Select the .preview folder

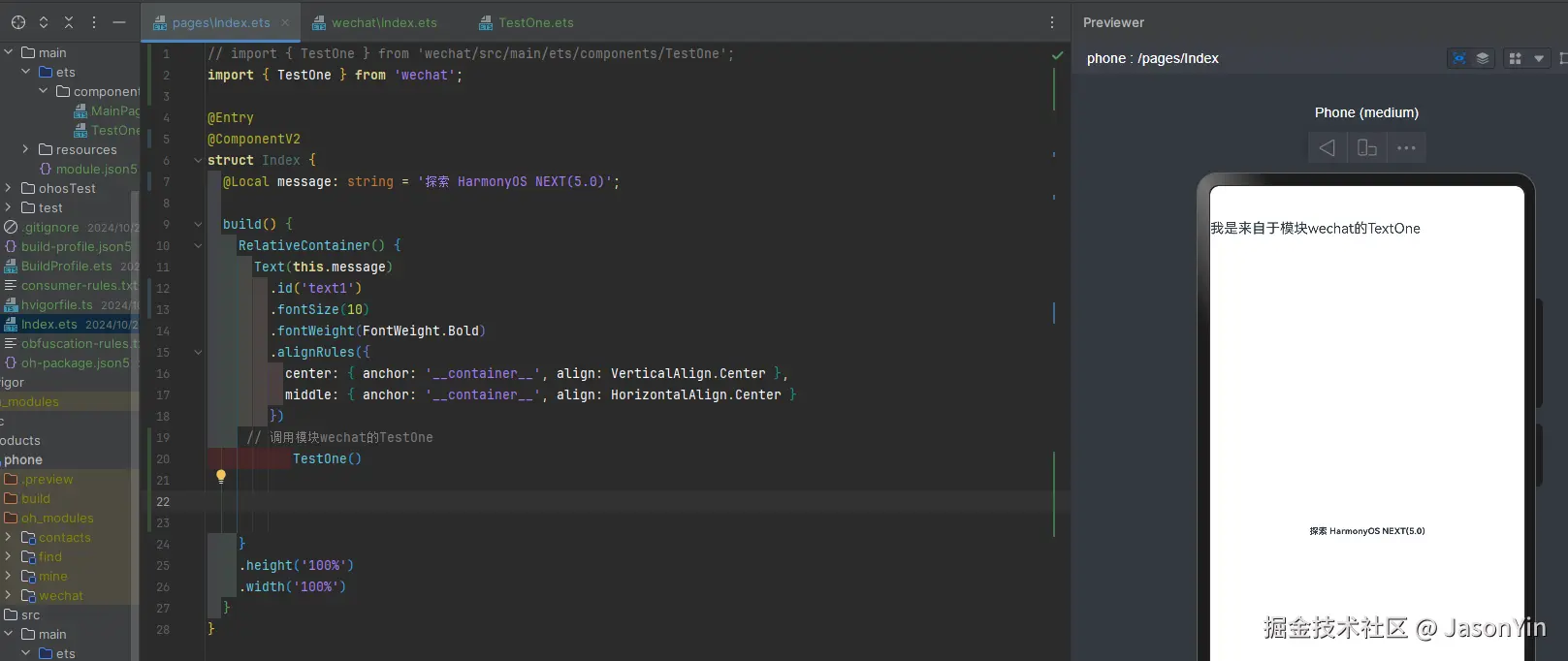pyautogui.click(x=48, y=479)
